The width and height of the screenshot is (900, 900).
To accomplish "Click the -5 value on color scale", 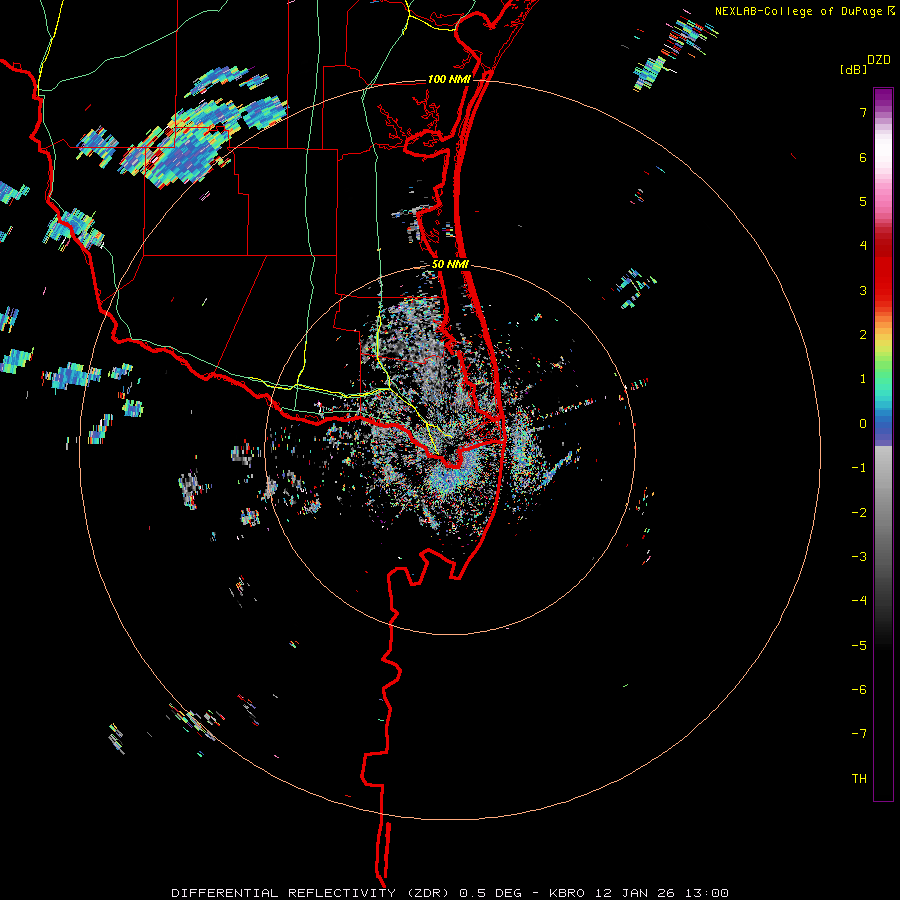I will coord(859,646).
